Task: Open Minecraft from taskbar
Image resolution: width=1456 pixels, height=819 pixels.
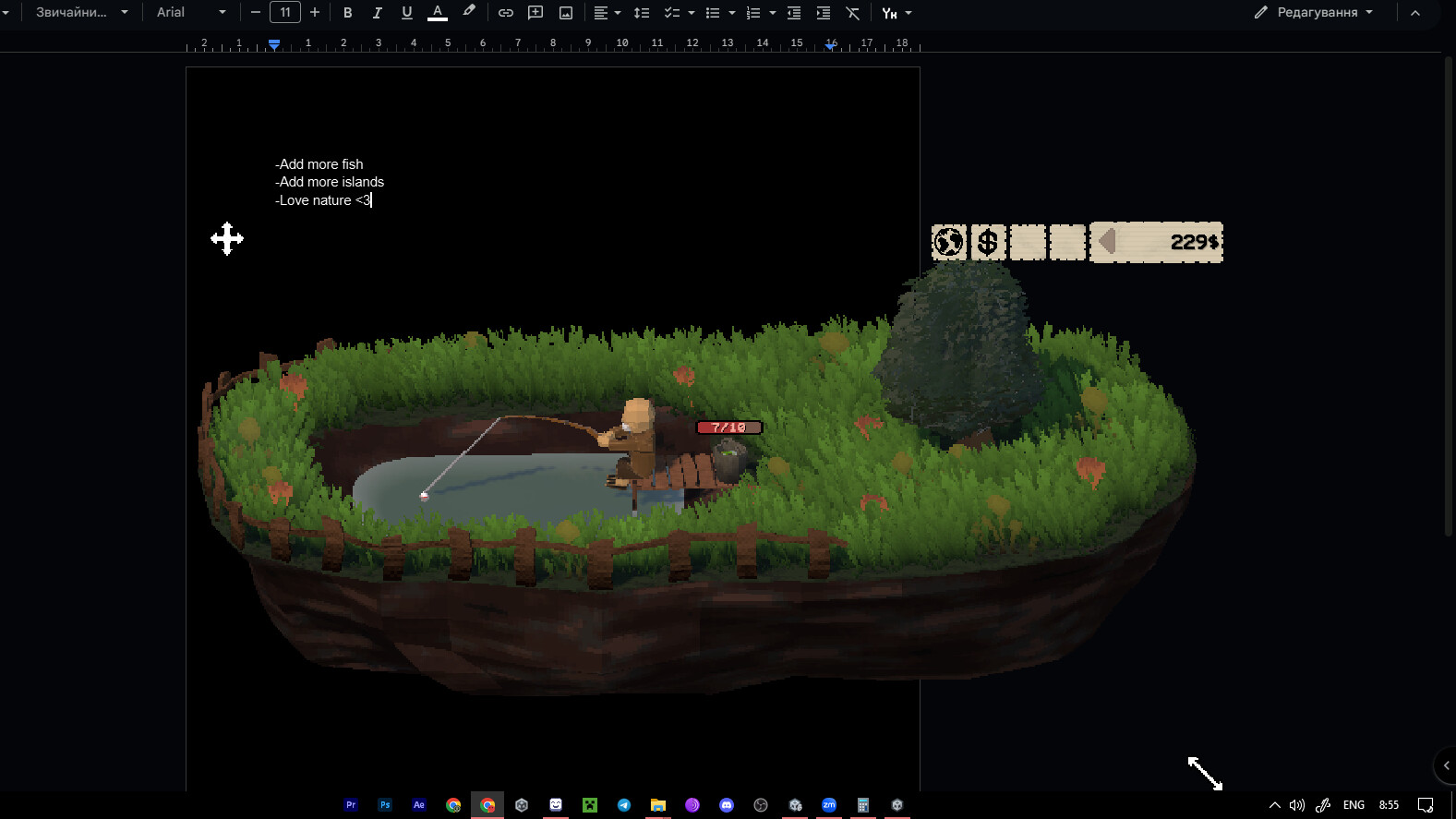Action: pos(590,805)
